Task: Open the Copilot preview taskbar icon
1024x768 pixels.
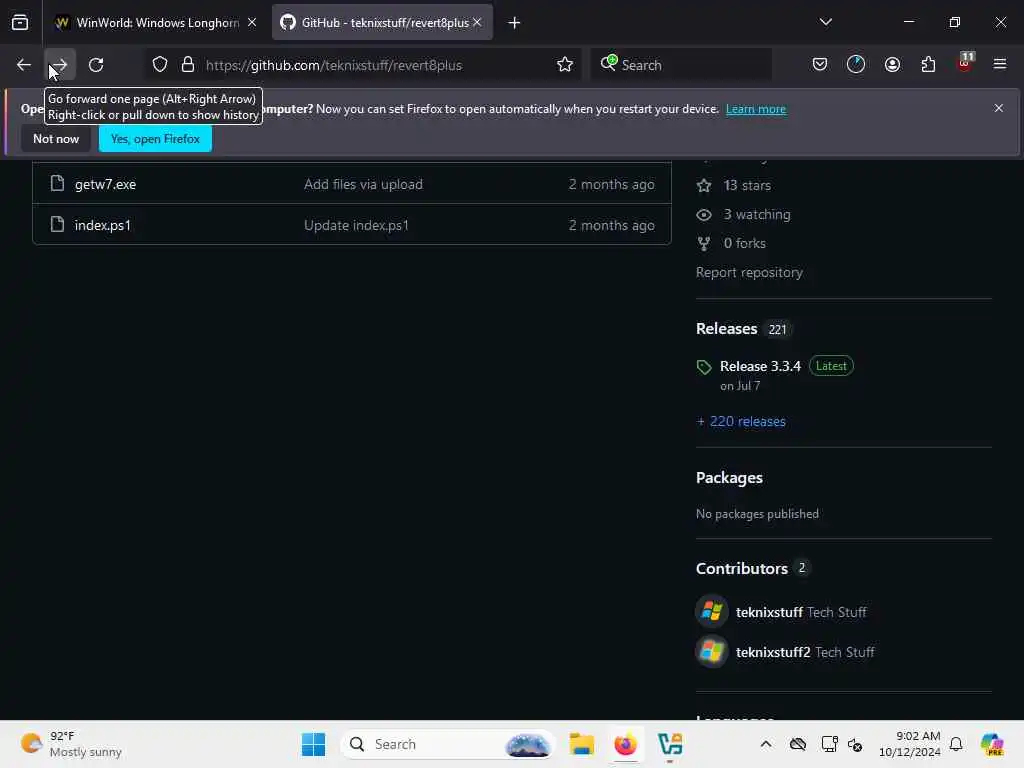Action: (992, 744)
